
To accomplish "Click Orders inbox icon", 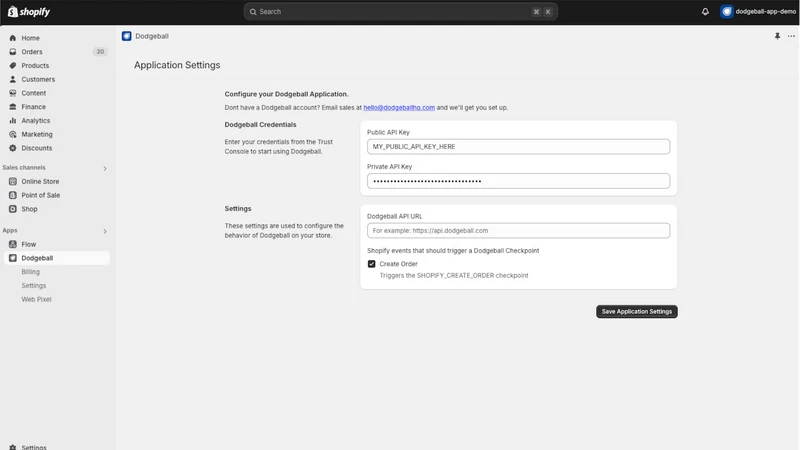I will 13,52.
